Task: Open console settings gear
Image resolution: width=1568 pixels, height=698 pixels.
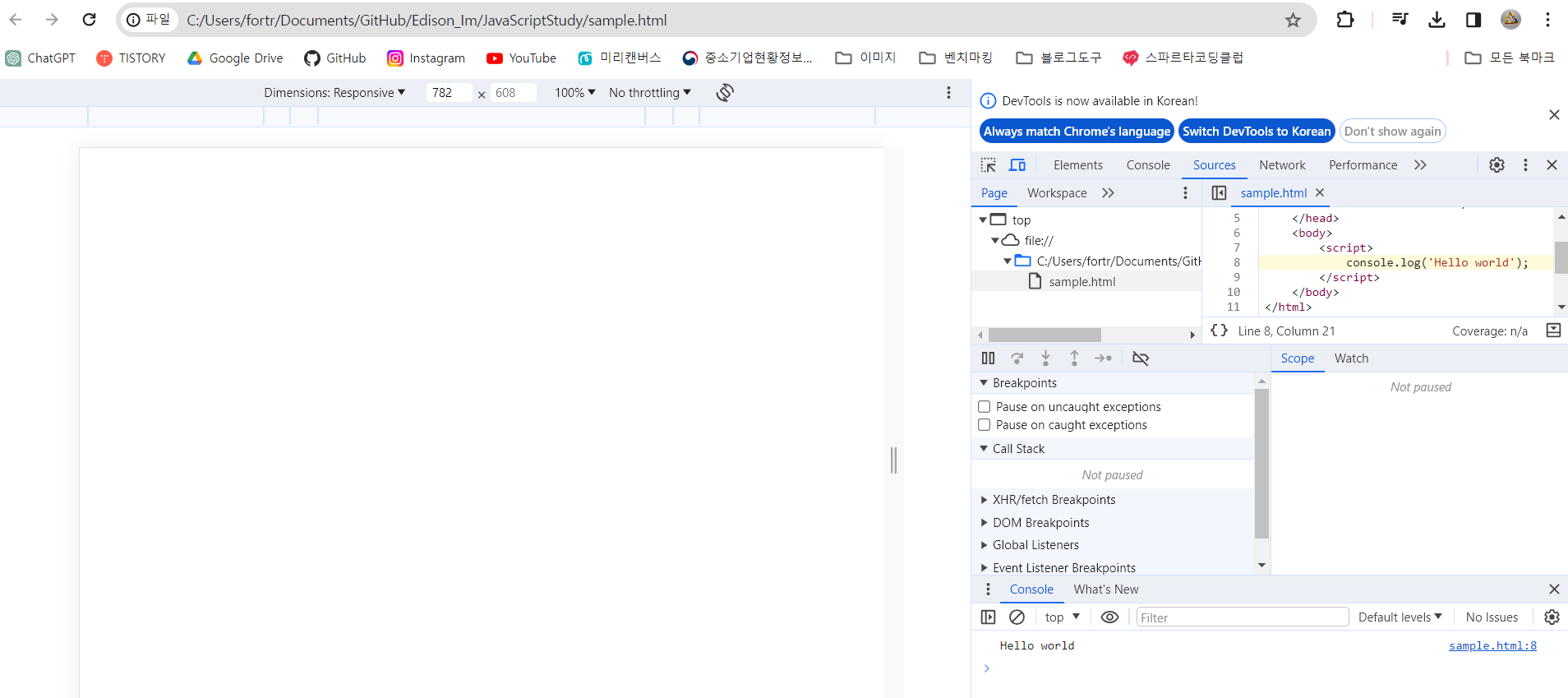Action: [1552, 617]
